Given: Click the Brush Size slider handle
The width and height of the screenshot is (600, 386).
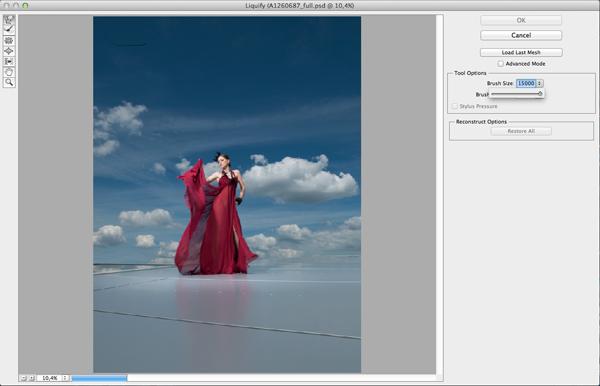Looking at the screenshot, I should 540,93.
